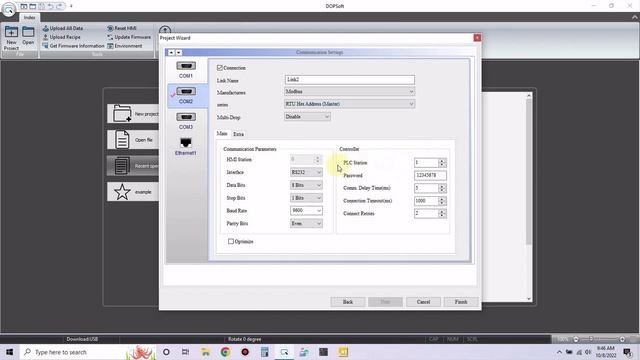Open Windows Start menu
Viewport: 640px width, 360px height.
coord(9,352)
